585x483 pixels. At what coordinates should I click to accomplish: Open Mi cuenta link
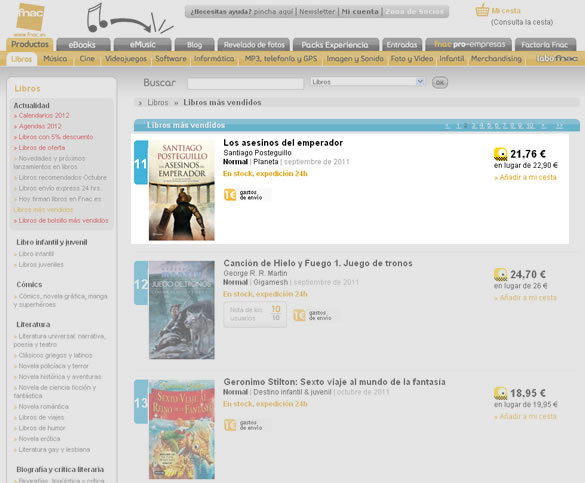[360, 12]
